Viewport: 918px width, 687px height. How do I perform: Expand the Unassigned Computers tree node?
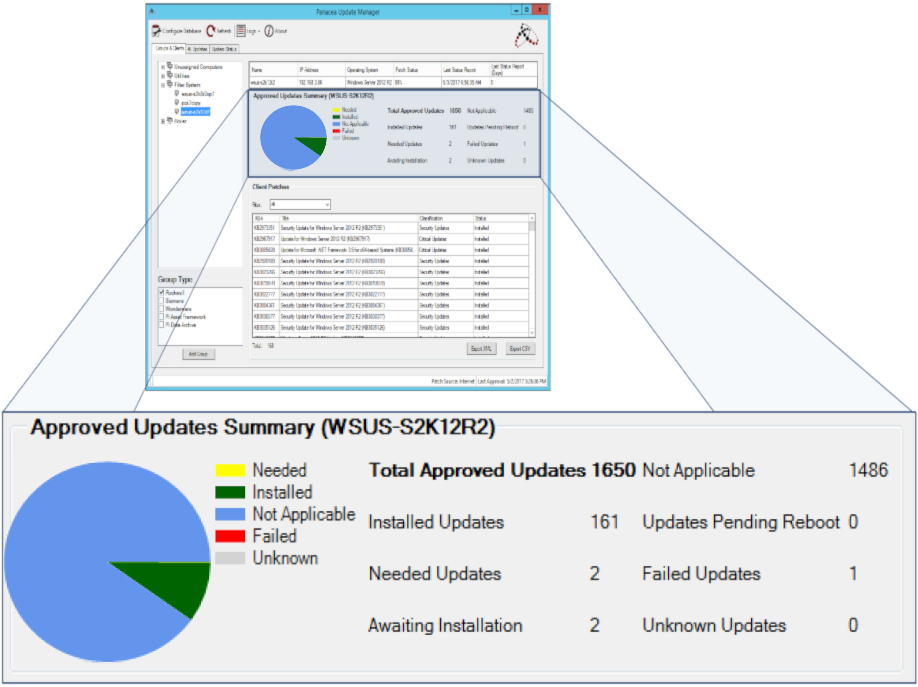[163, 67]
